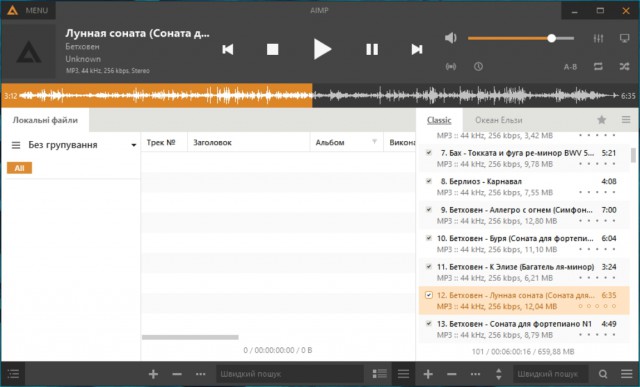The image size is (640, 387).
Task: Select track 11 Бетховен - К Элизе
Action: [x=524, y=272]
